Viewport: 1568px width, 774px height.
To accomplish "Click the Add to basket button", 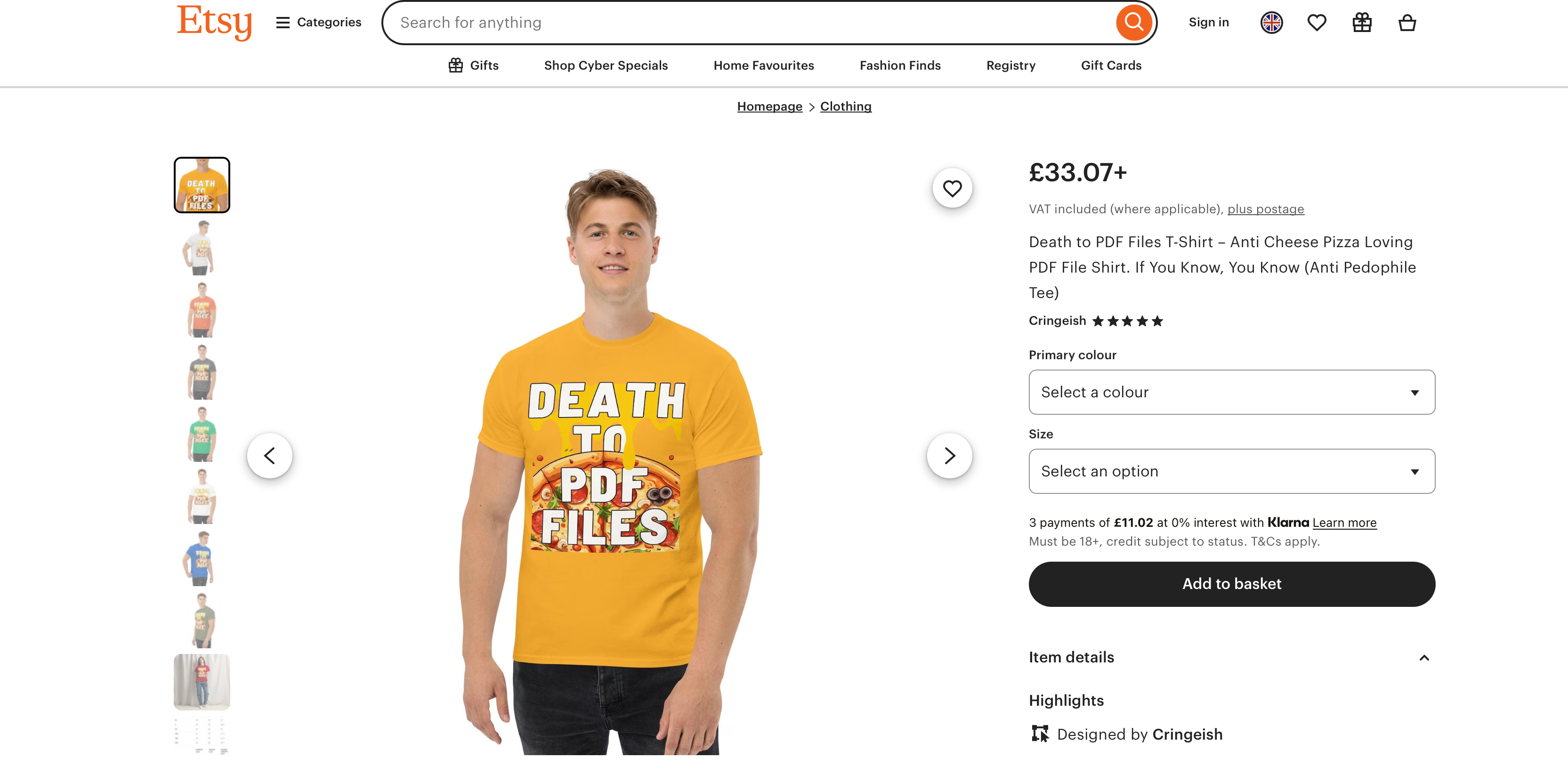I will [1231, 584].
